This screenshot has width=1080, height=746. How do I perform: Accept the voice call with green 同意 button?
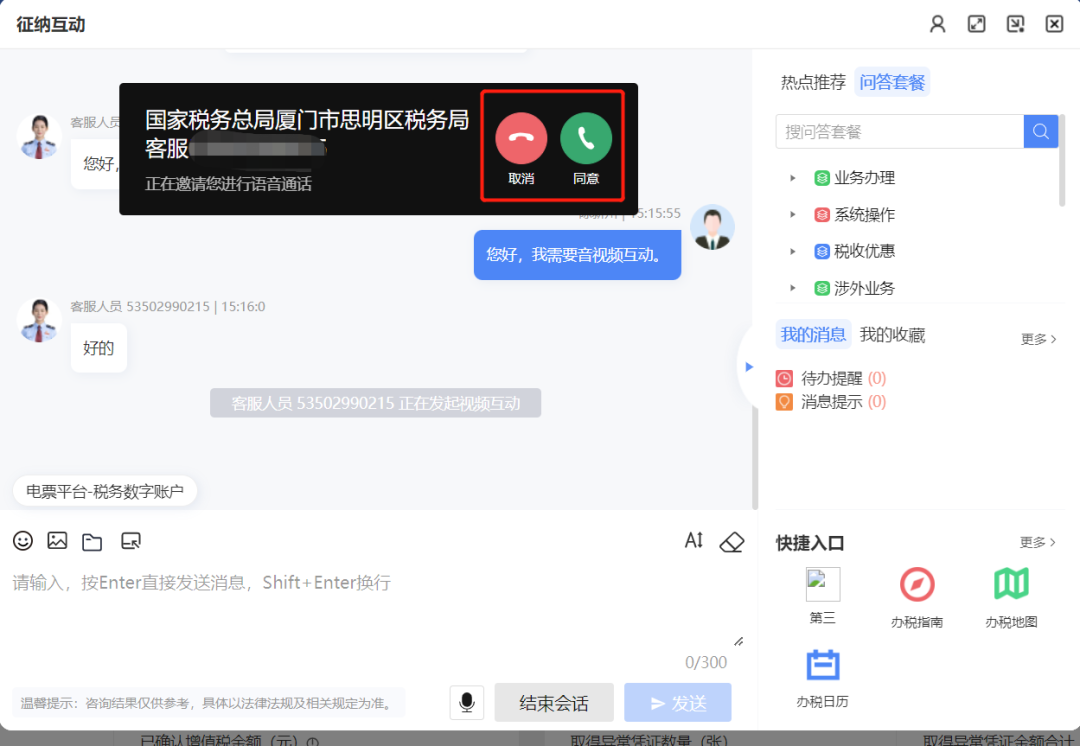click(x=585, y=138)
